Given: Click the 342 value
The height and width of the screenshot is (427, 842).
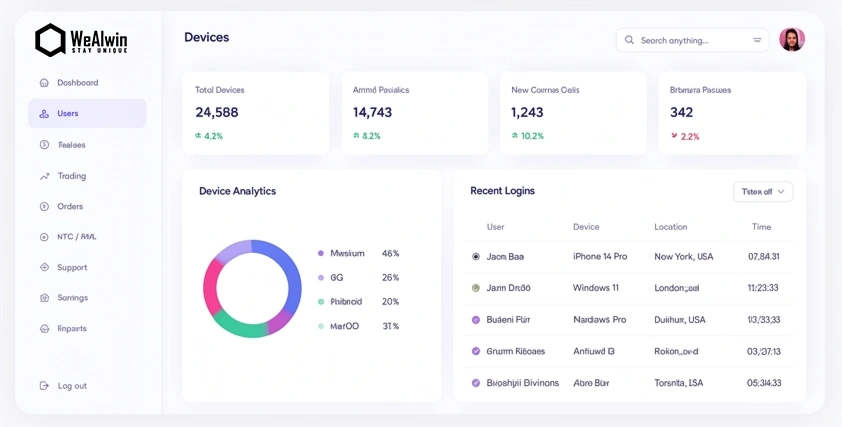Looking at the screenshot, I should (681, 112).
